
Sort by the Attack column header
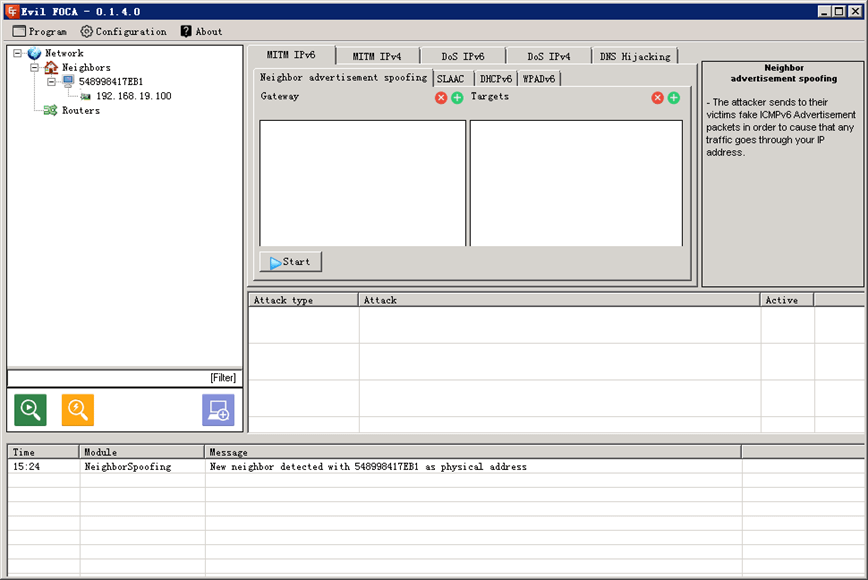point(559,300)
